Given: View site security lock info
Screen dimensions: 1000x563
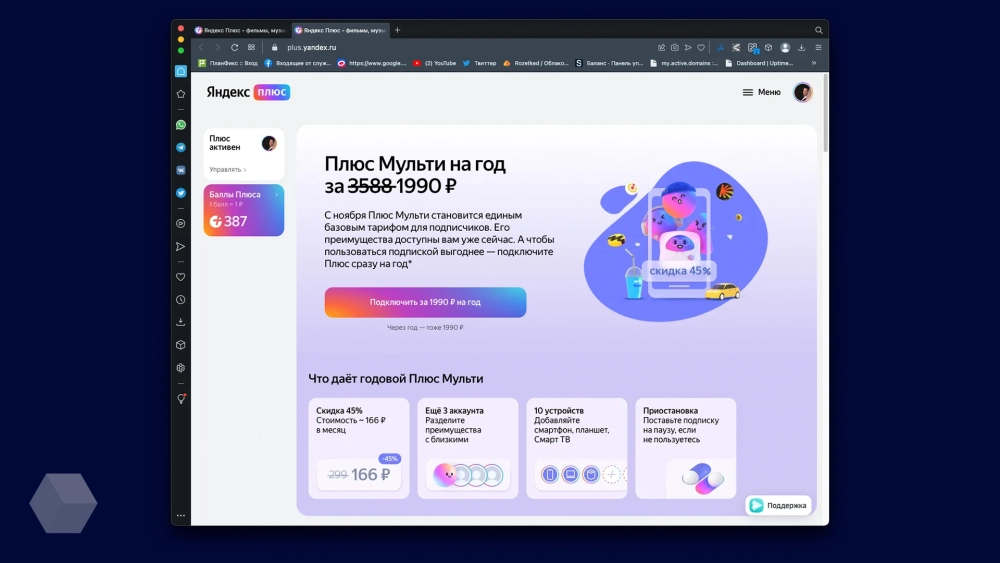Looking at the screenshot, I should (x=275, y=48).
